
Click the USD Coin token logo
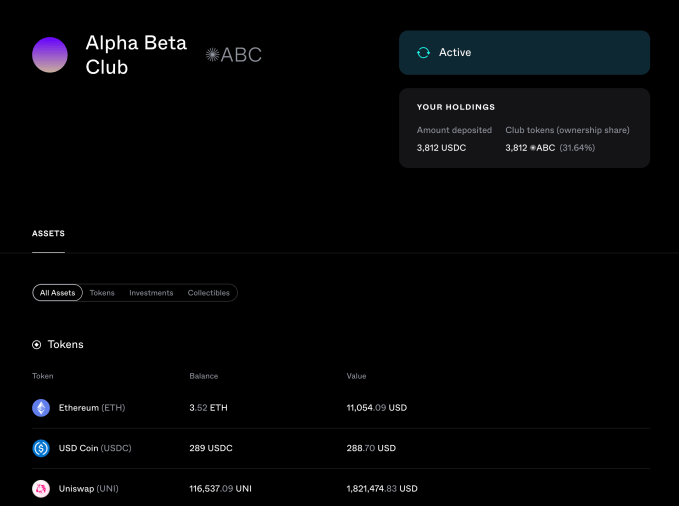pos(41,448)
